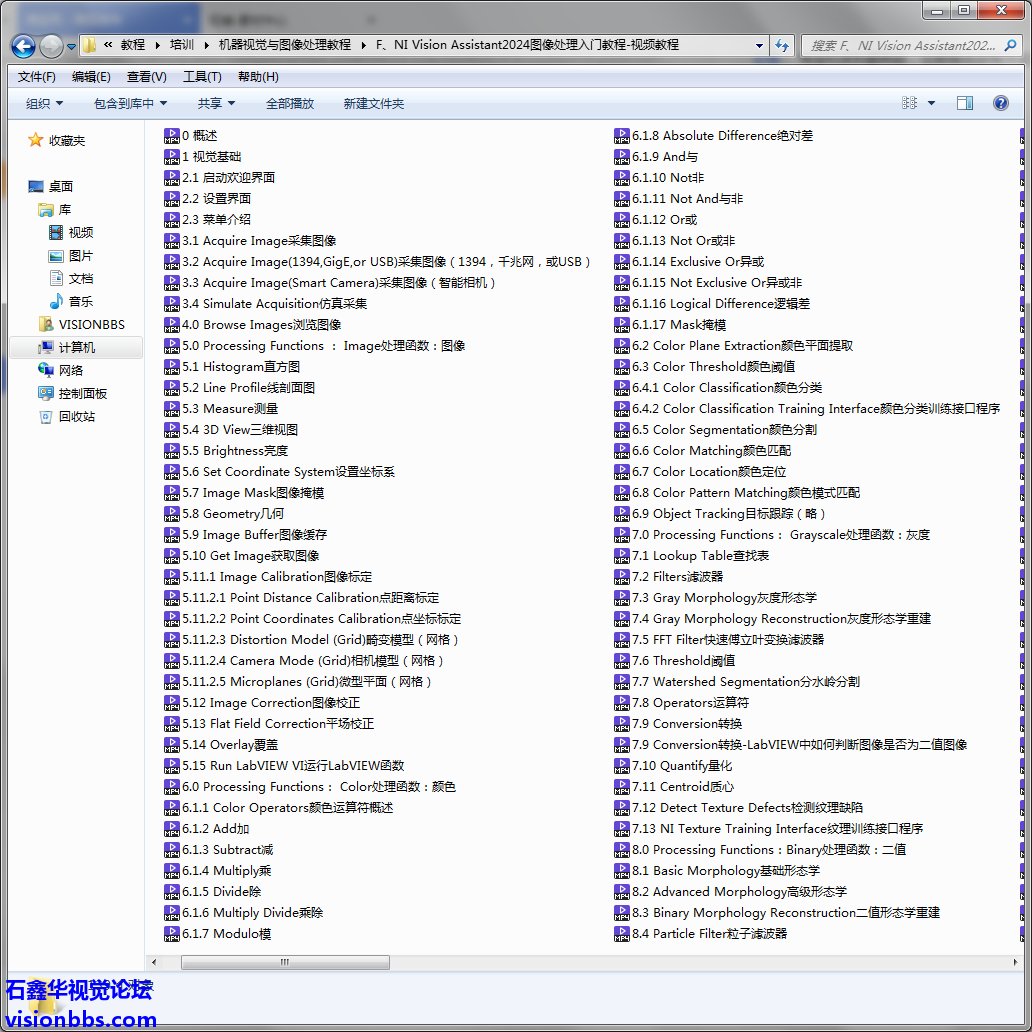Expand the 包含到库中 dropdown
Image resolution: width=1032 pixels, height=1032 pixels.
[130, 104]
